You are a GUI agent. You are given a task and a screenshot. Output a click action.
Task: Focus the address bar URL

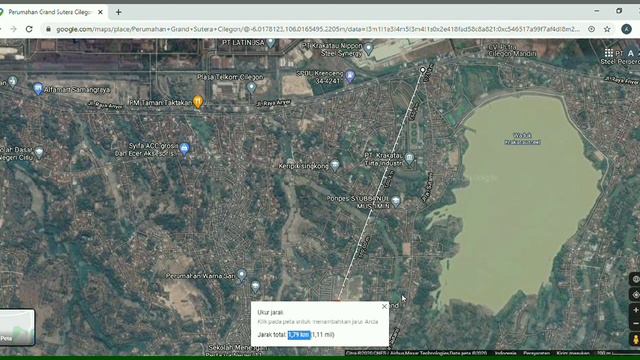pyautogui.click(x=318, y=29)
